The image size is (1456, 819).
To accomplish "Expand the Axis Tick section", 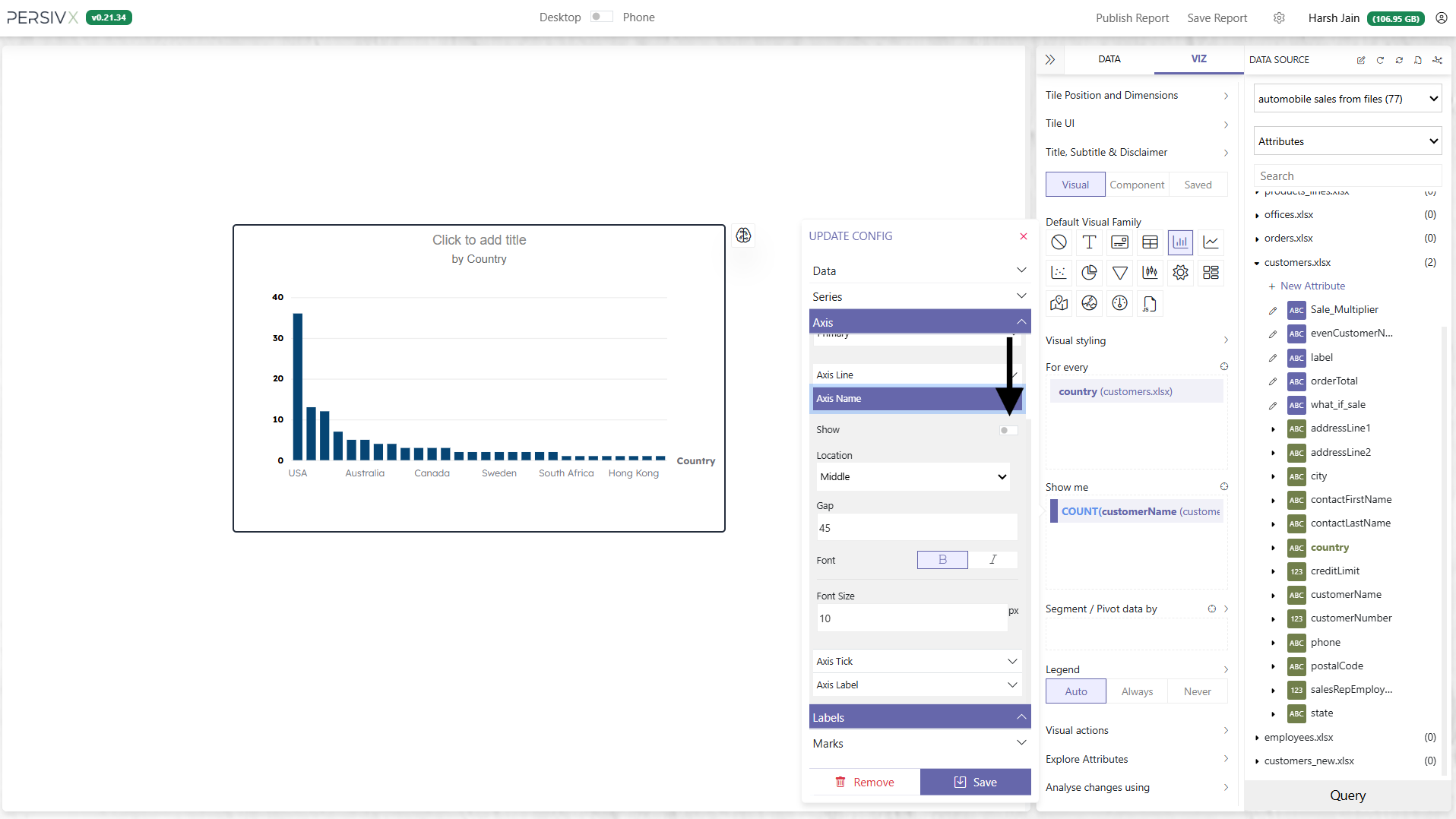I will coord(917,662).
